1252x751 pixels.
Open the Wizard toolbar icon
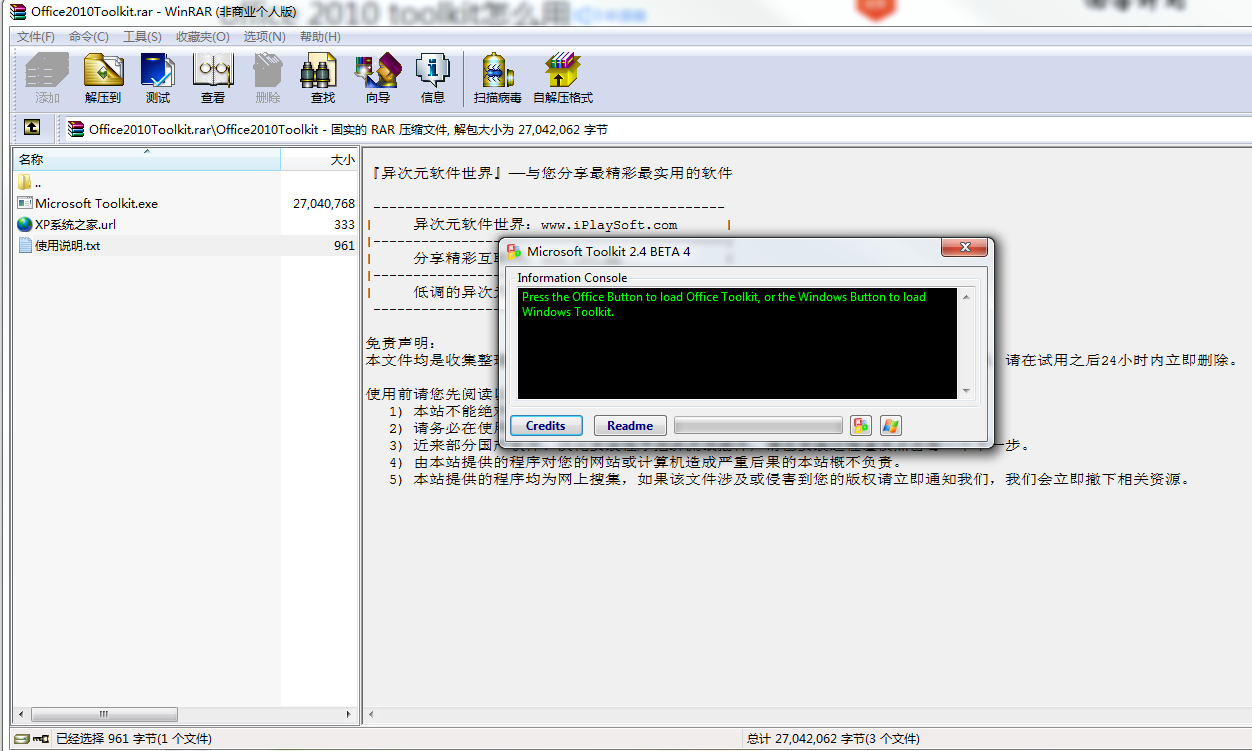378,78
